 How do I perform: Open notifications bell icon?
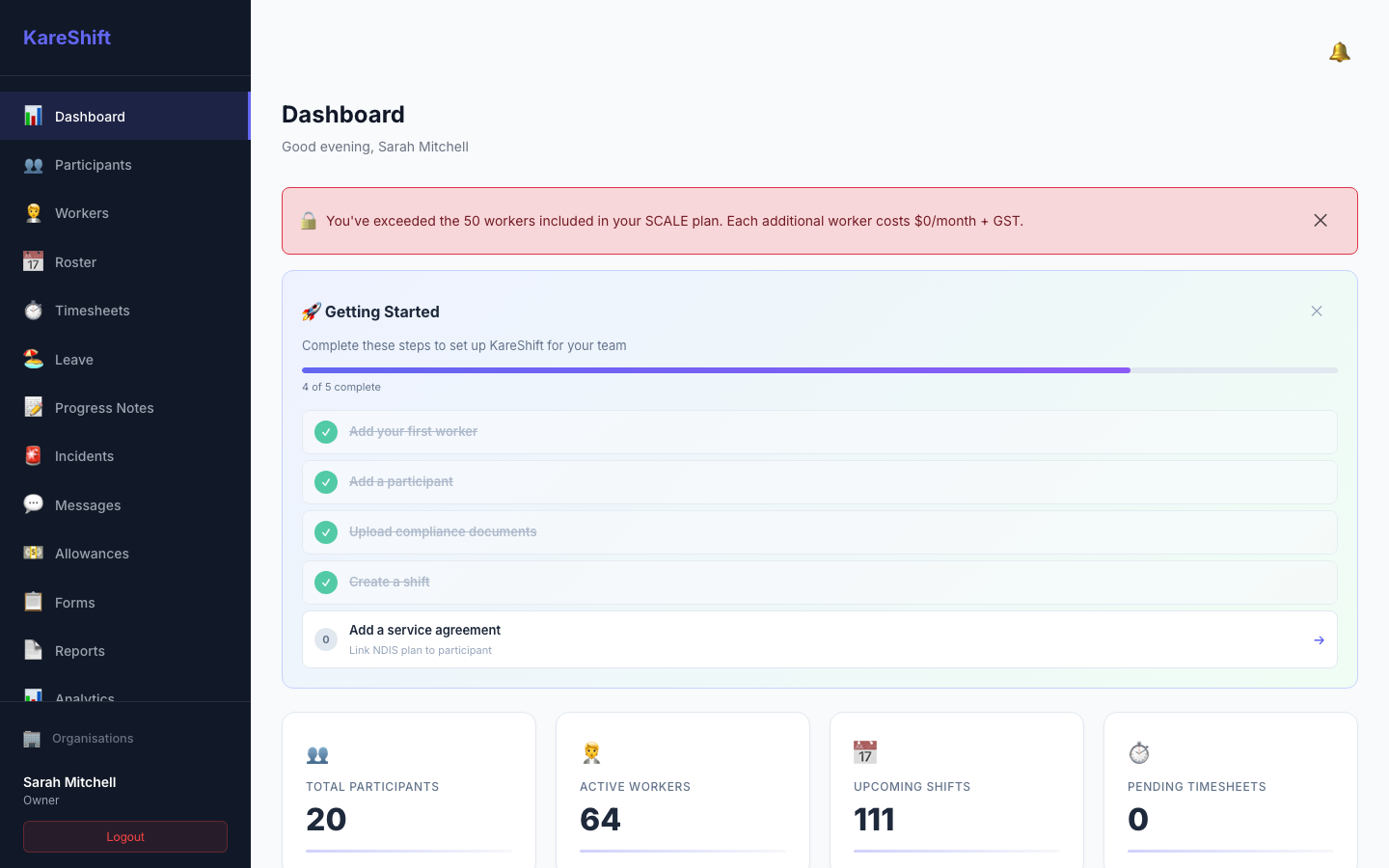[x=1339, y=52]
